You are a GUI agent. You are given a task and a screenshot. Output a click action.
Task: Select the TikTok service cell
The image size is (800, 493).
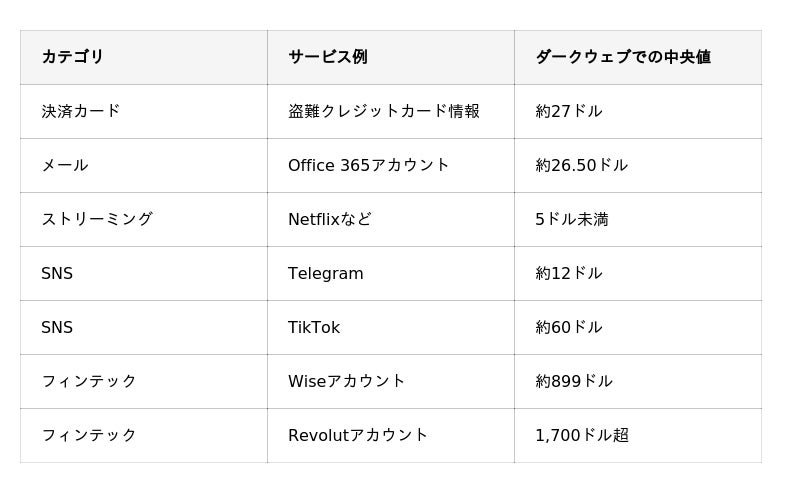coord(391,328)
